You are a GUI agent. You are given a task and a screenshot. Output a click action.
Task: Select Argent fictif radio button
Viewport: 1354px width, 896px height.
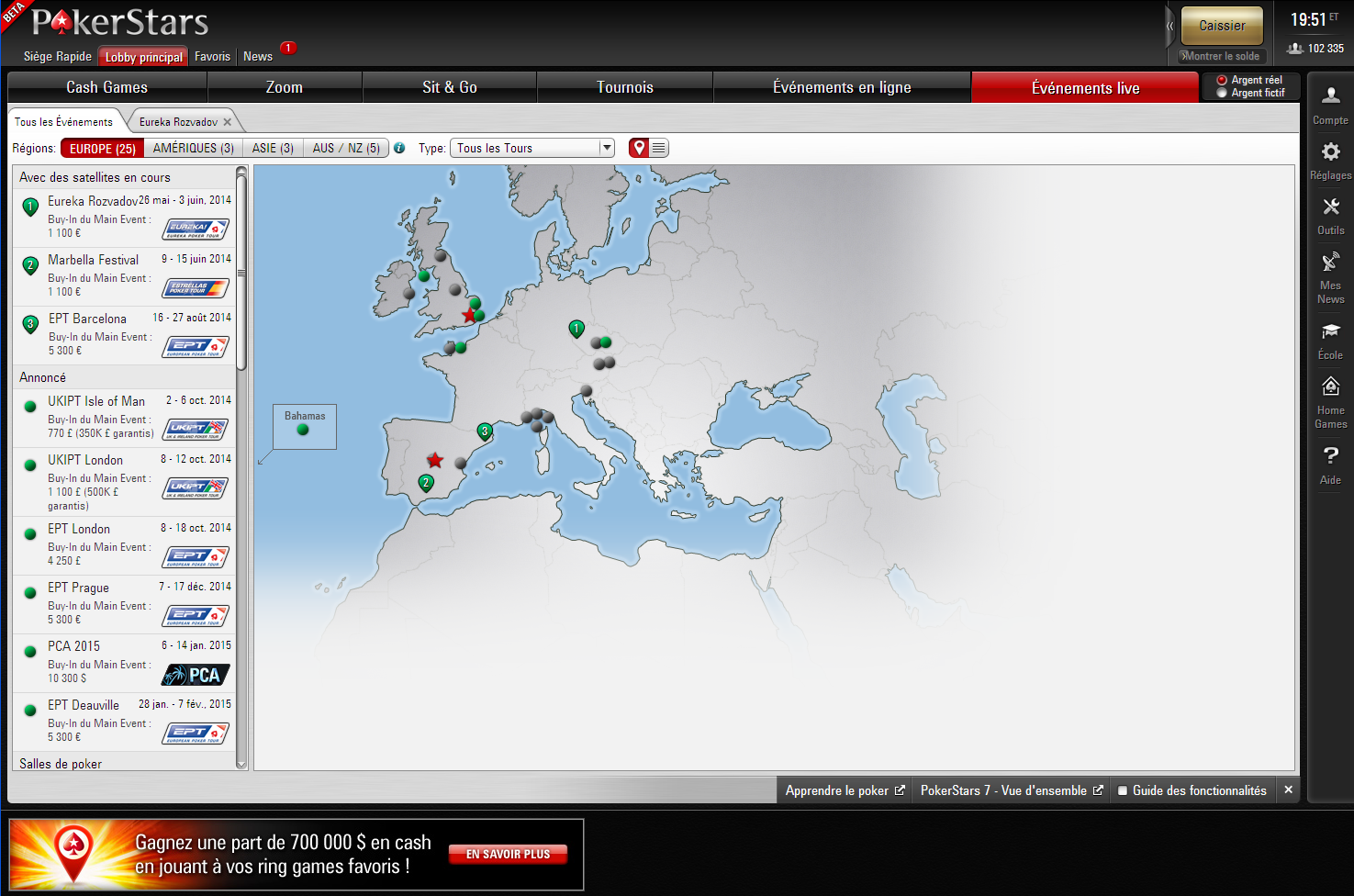pyautogui.click(x=1222, y=93)
